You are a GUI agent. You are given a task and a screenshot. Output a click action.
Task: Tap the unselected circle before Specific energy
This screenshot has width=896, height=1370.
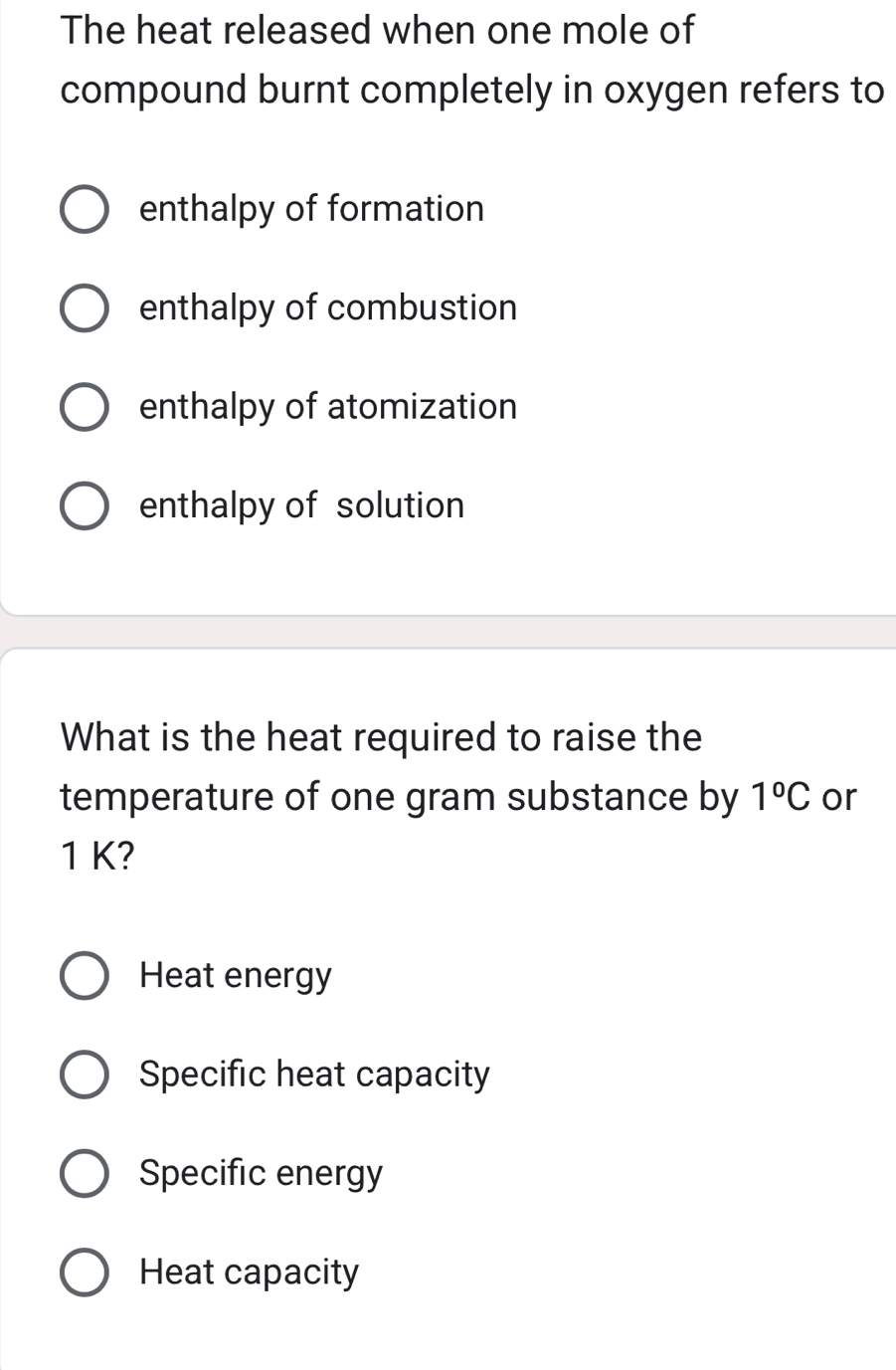click(85, 1174)
